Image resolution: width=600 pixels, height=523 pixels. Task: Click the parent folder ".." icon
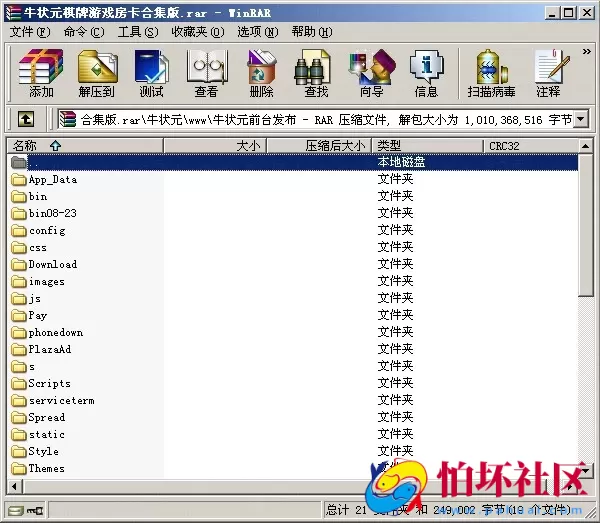pyautogui.click(x=18, y=163)
